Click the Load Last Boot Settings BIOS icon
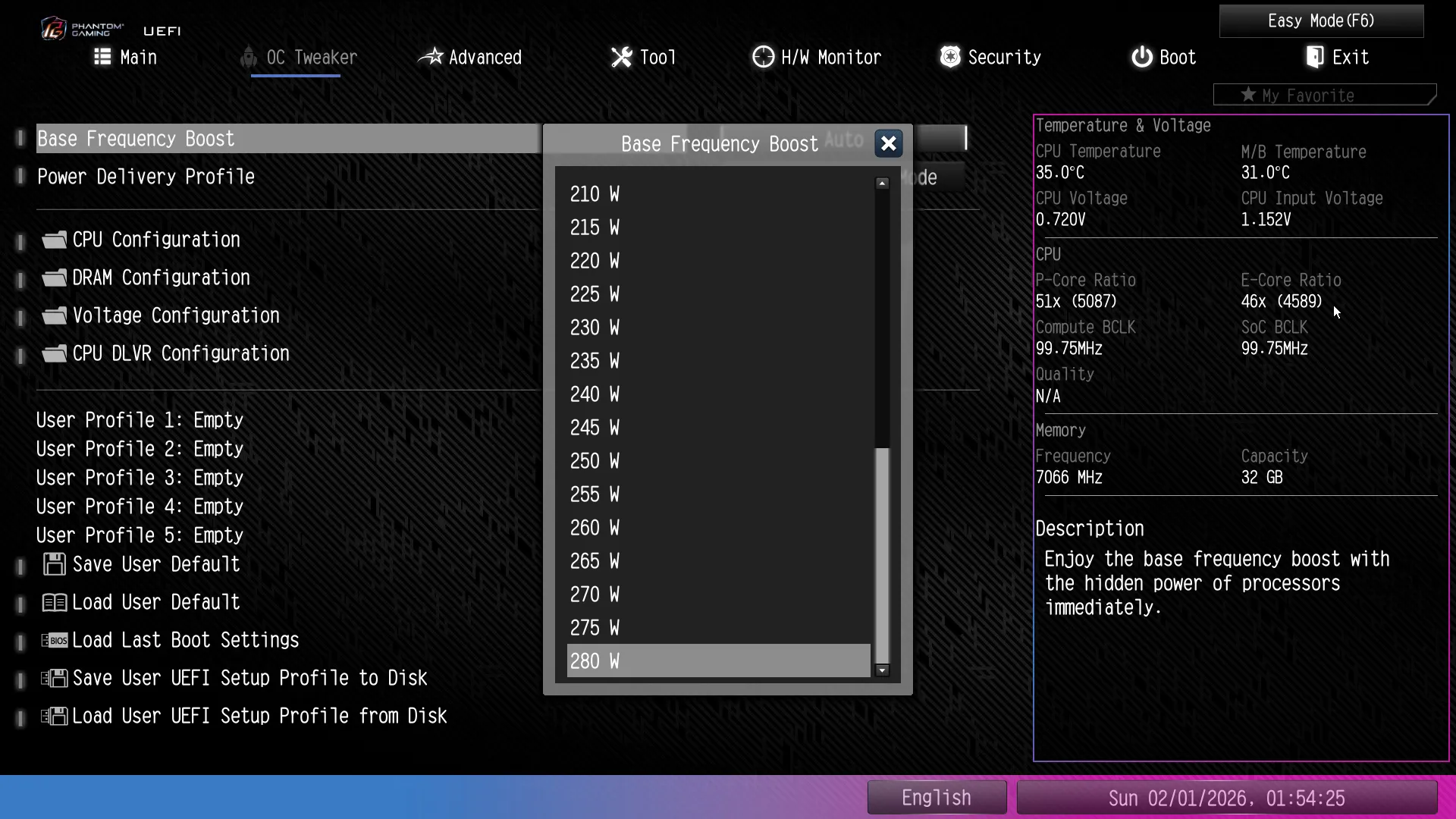This screenshot has height=819, width=1456. click(54, 641)
